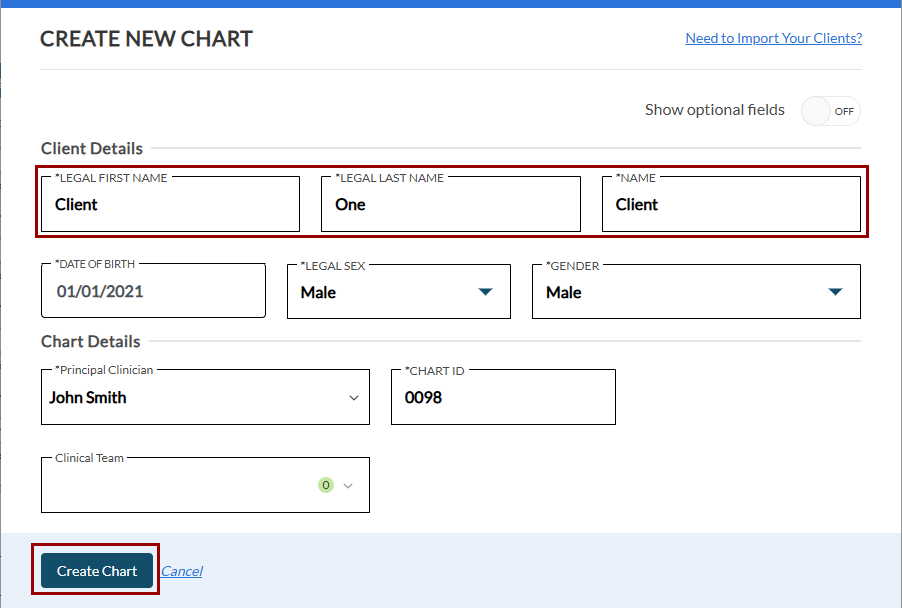Screen dimensions: 902x608
Task: Click the Create New Chart heading
Action: click(146, 39)
